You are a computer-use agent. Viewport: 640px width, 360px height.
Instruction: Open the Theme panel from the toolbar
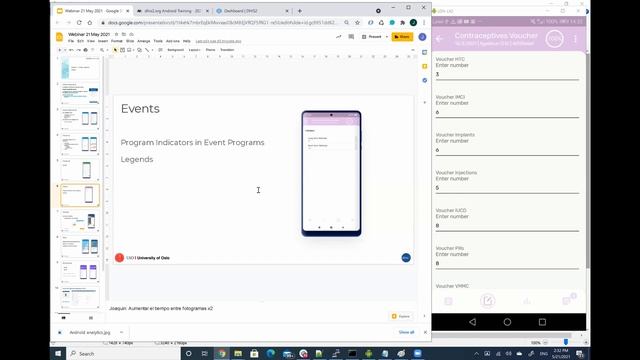[210, 50]
